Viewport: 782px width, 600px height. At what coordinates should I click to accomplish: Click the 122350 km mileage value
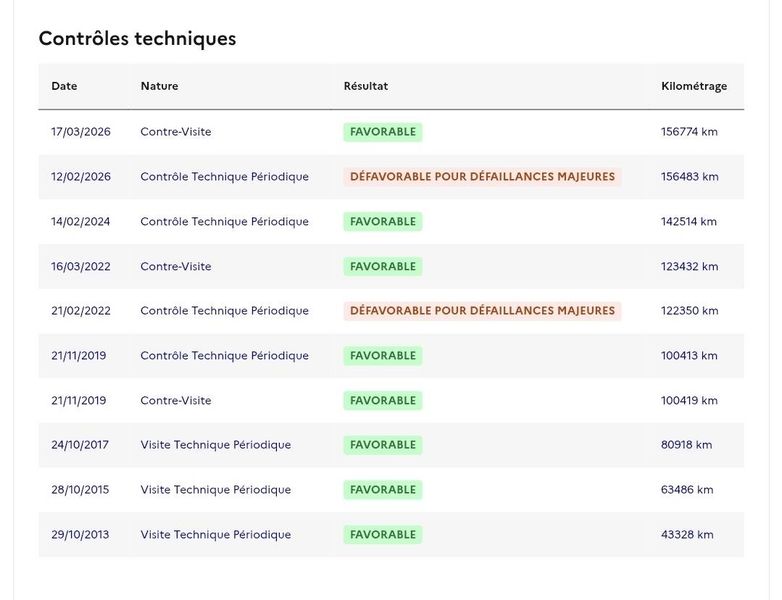pyautogui.click(x=690, y=311)
